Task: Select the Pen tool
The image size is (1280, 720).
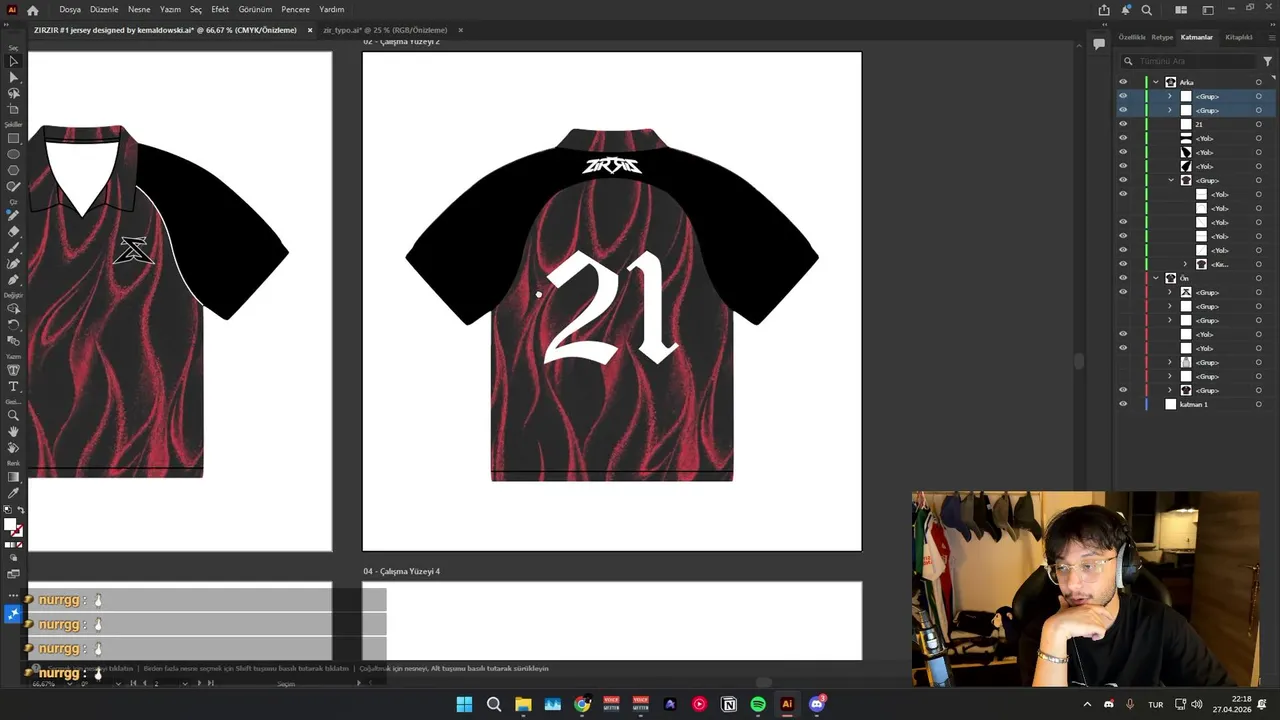Action: [13, 279]
